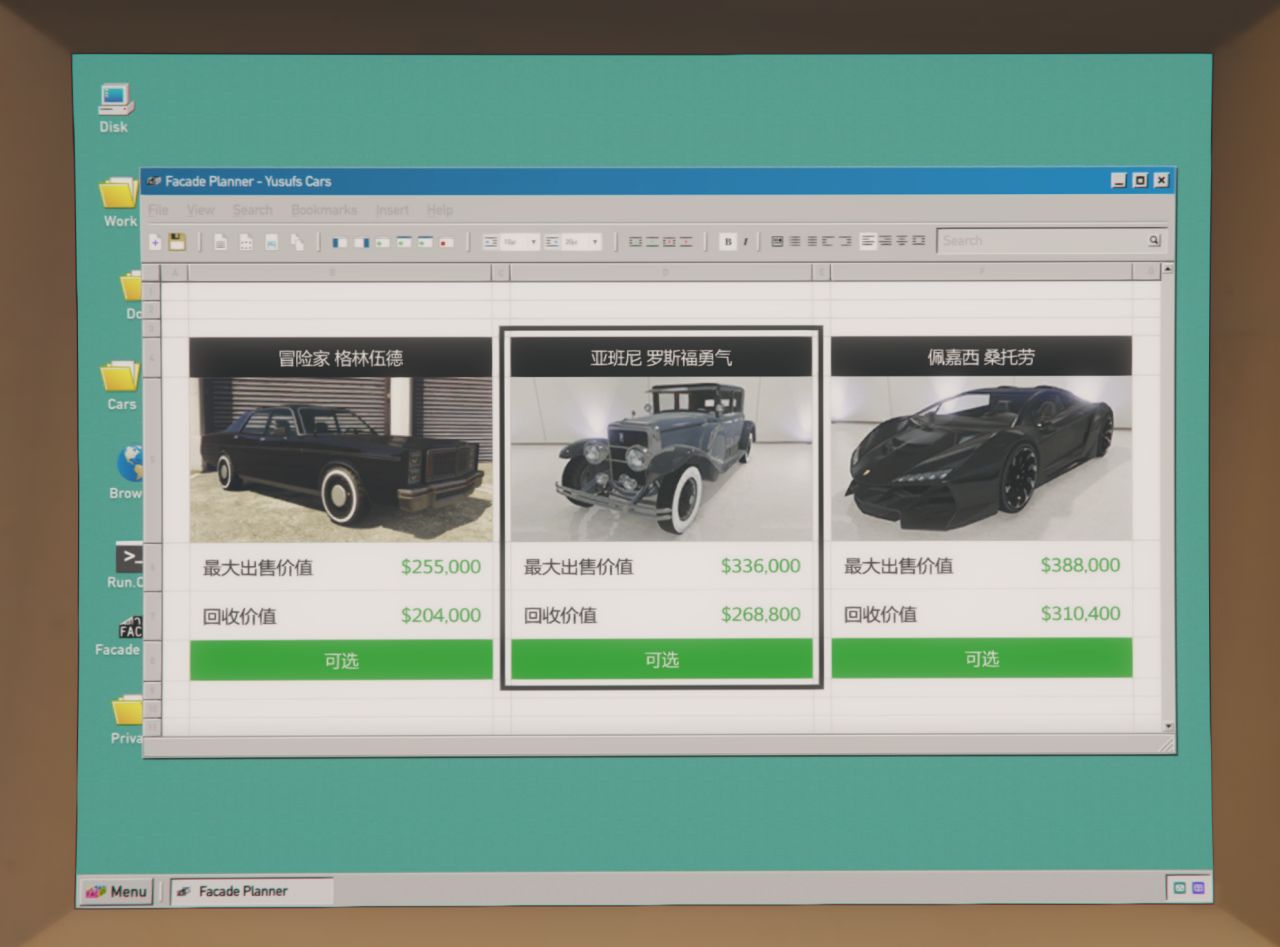Image resolution: width=1280 pixels, height=947 pixels.
Task: Select the 亚班尼 罗斯福勇气 vintage car photo
Action: 661,459
